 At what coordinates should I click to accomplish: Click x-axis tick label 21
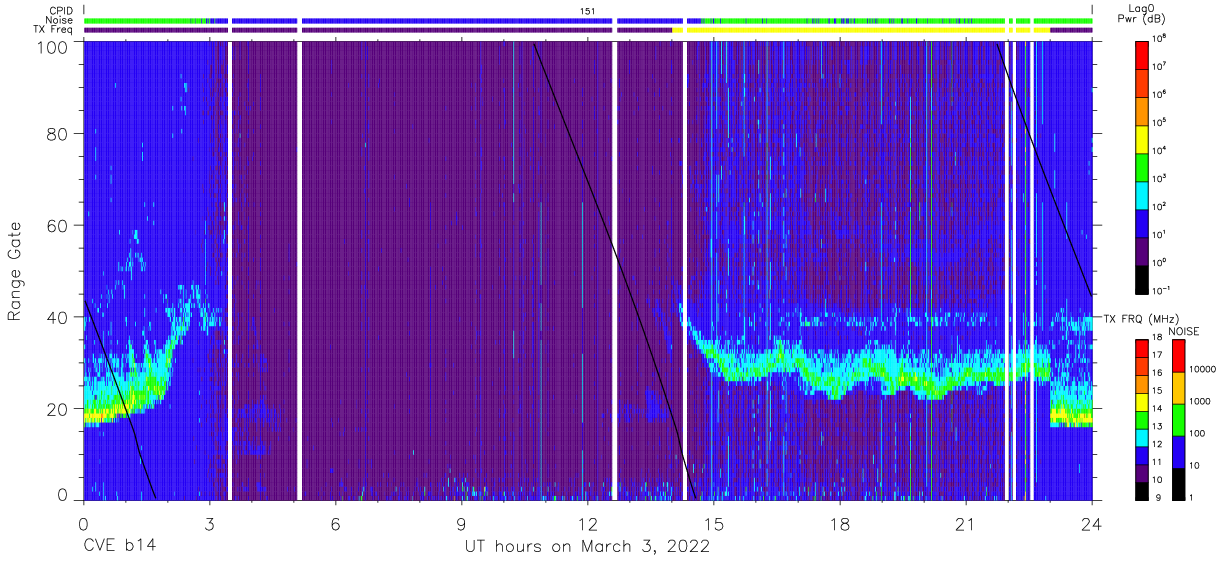[966, 524]
